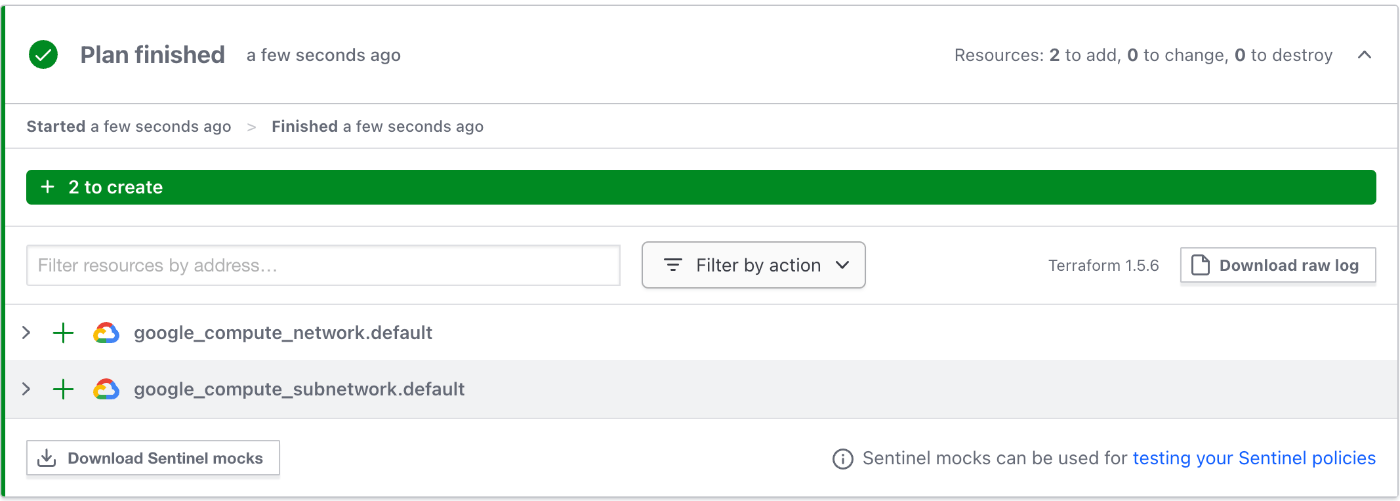Select google_compute_network.default resource row
1400x501 pixels.
[700, 332]
